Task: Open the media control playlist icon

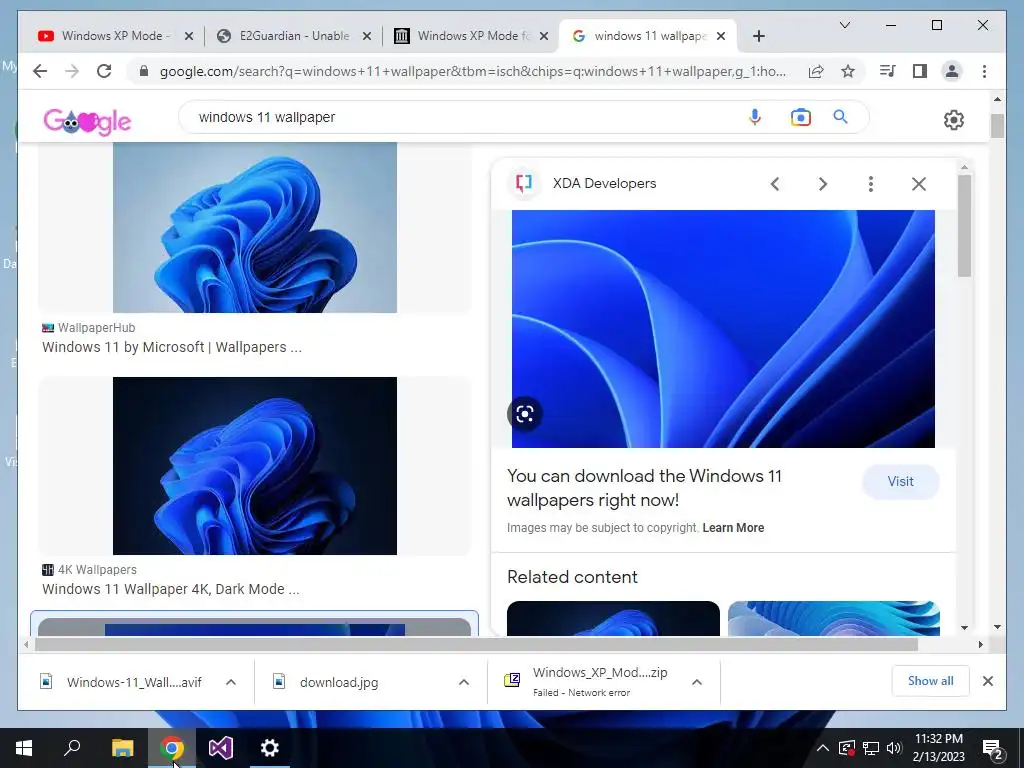Action: pos(888,71)
